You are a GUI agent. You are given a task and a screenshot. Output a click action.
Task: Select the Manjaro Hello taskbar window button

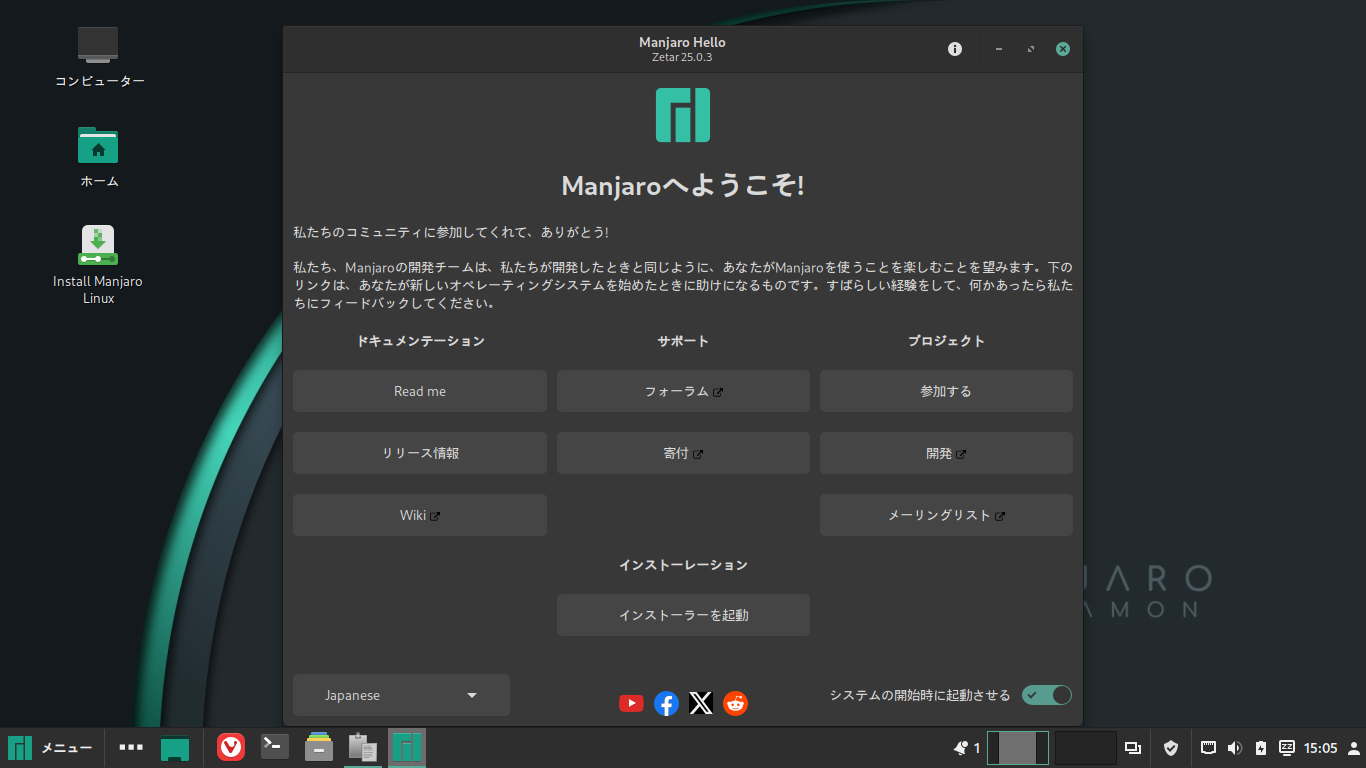click(407, 747)
